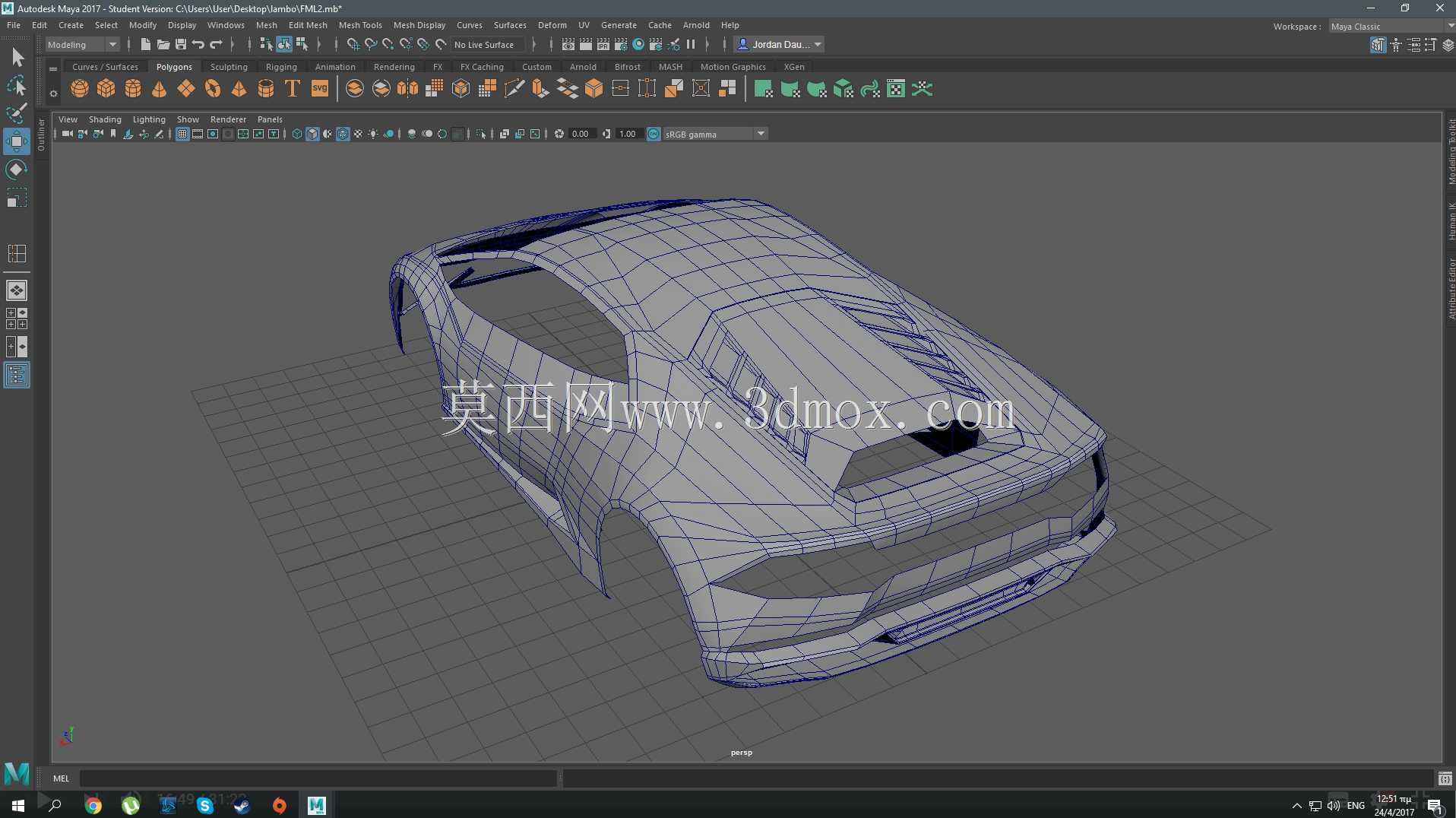
Task: Create a polygon plane from the shelf
Action: [x=186, y=89]
